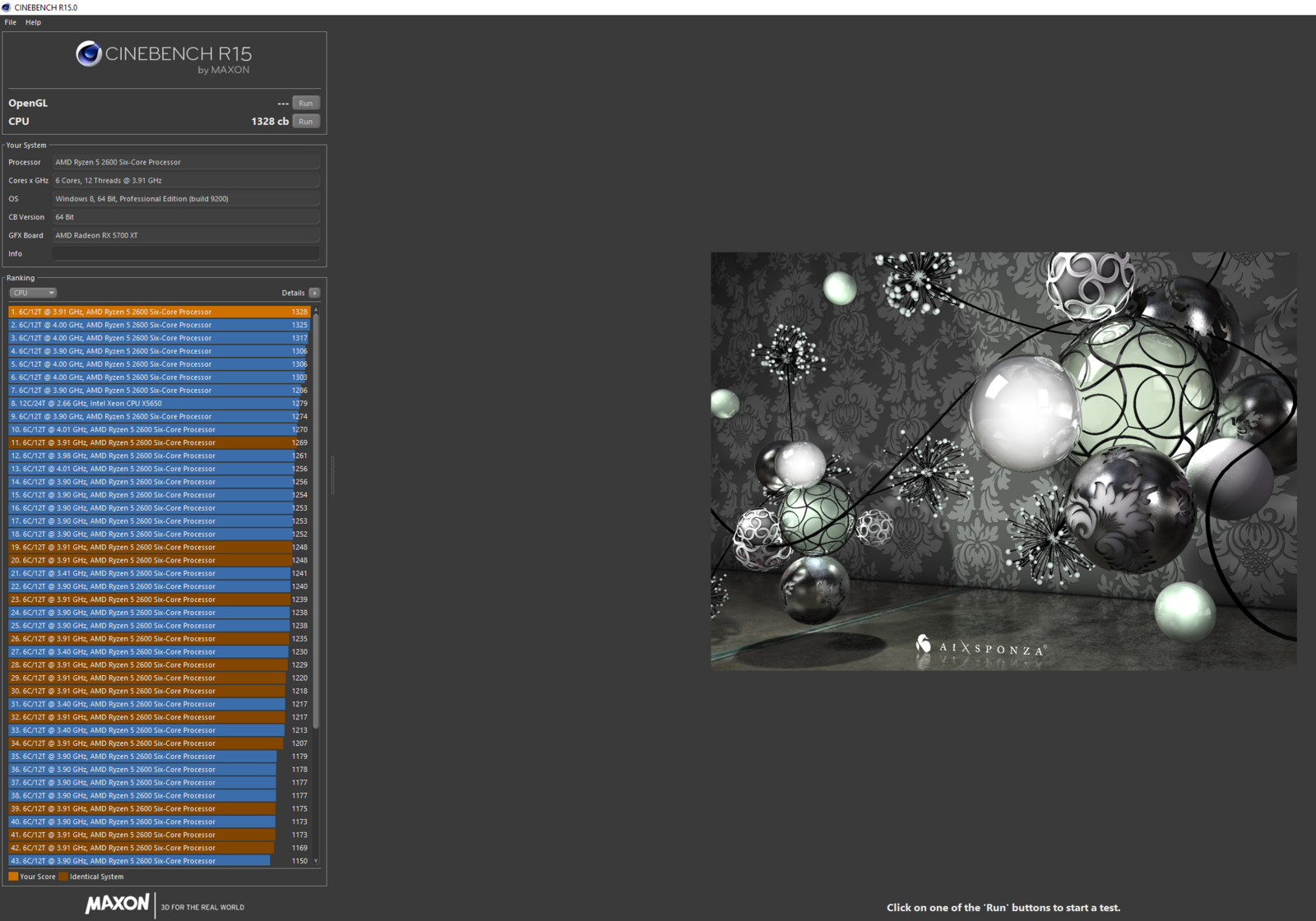1316x921 pixels.
Task: Click the CB Version field 64 Bit
Action: pyautogui.click(x=186, y=217)
